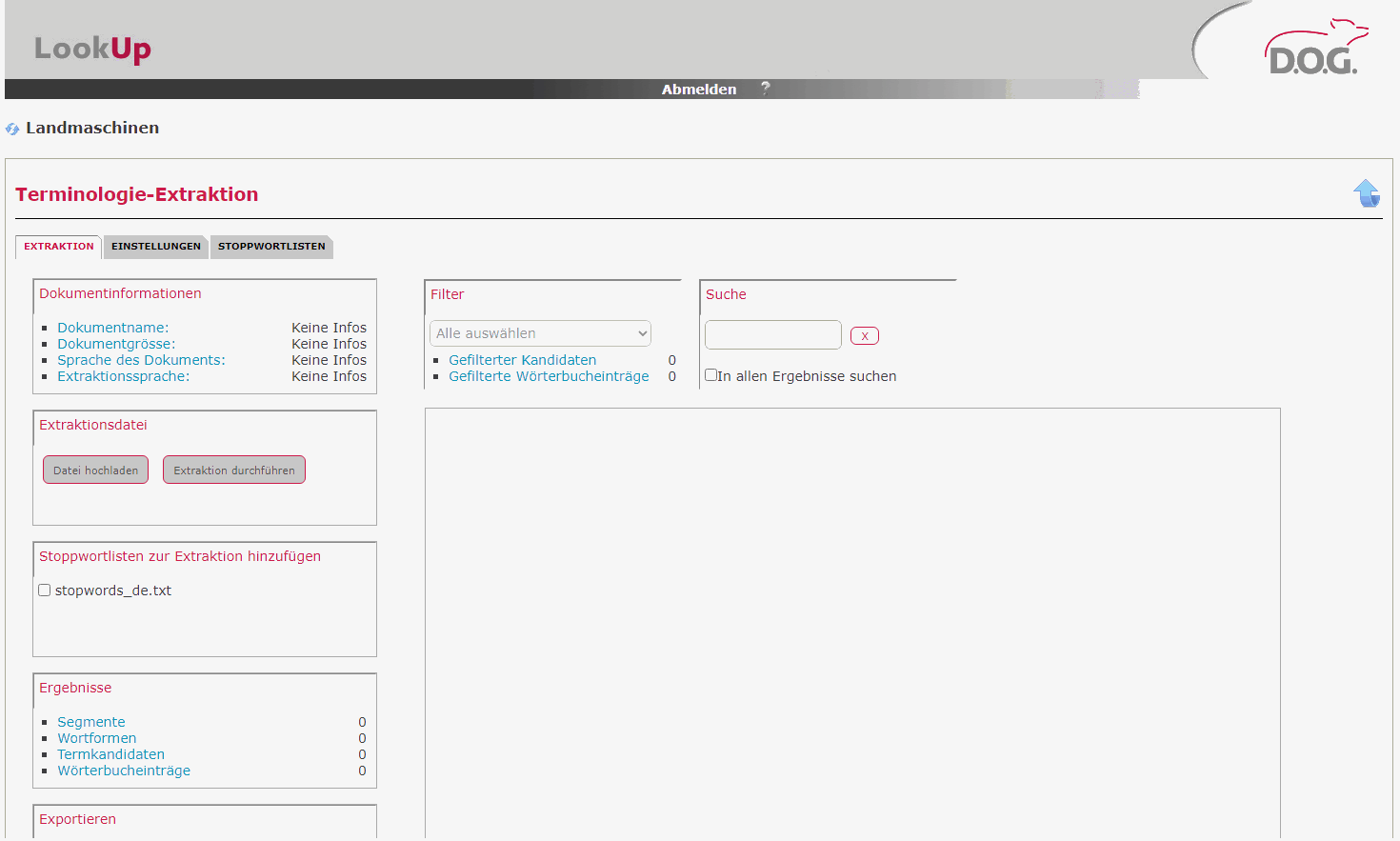
Task: Select the Segmente results link
Action: [x=91, y=722]
